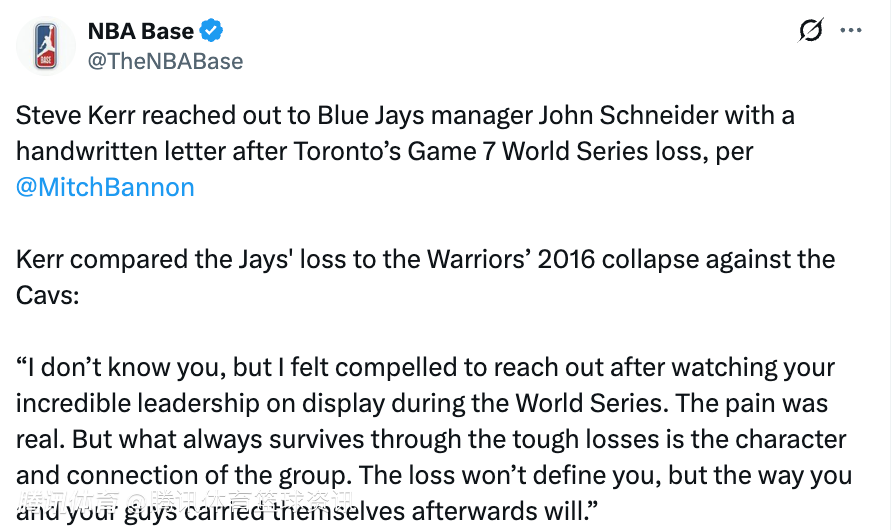Open the three-dot more options menu
The image size is (896, 530).
(x=851, y=30)
